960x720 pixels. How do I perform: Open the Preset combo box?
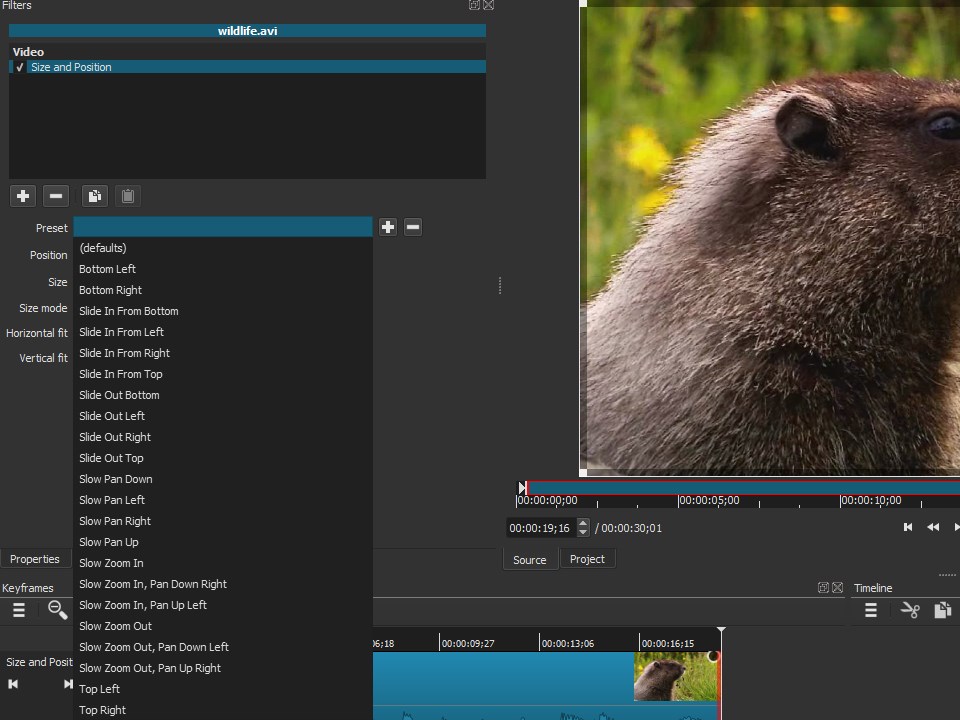click(x=222, y=227)
